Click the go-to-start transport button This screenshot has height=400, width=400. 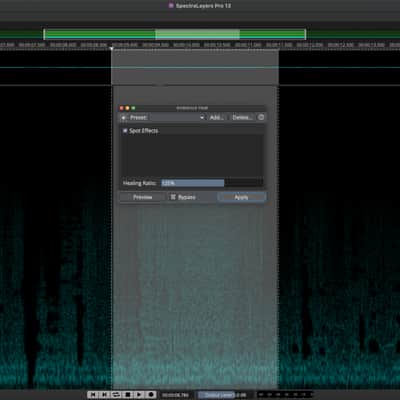coord(93,395)
